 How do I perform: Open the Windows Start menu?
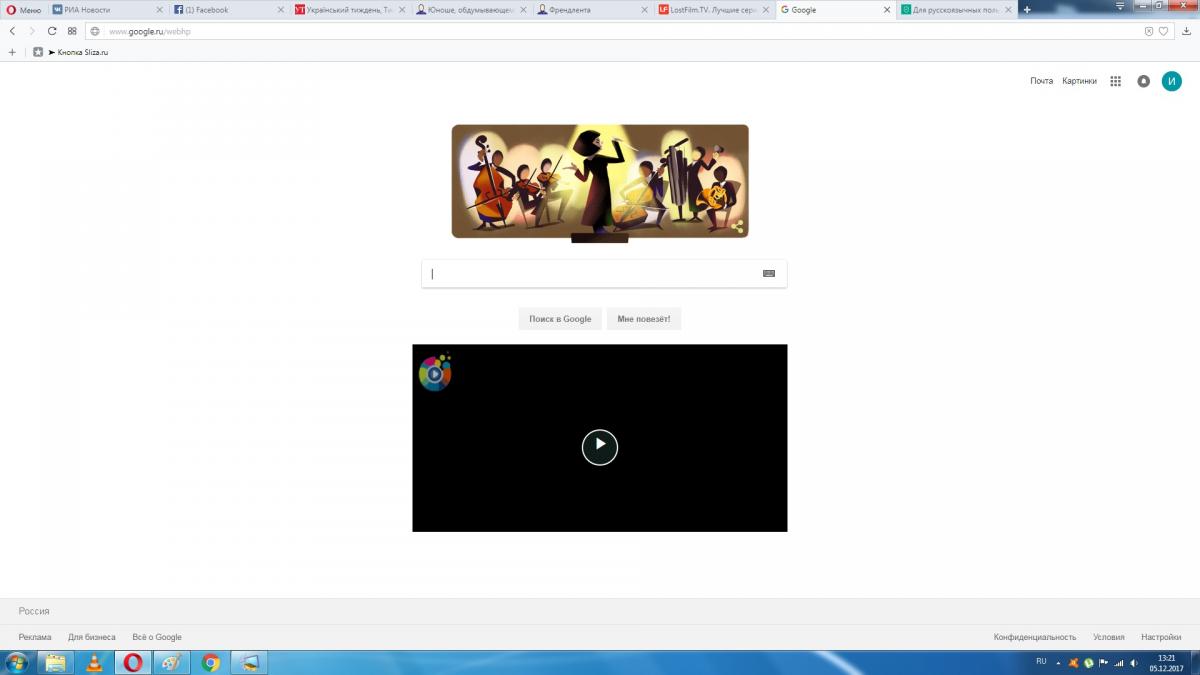[x=17, y=662]
